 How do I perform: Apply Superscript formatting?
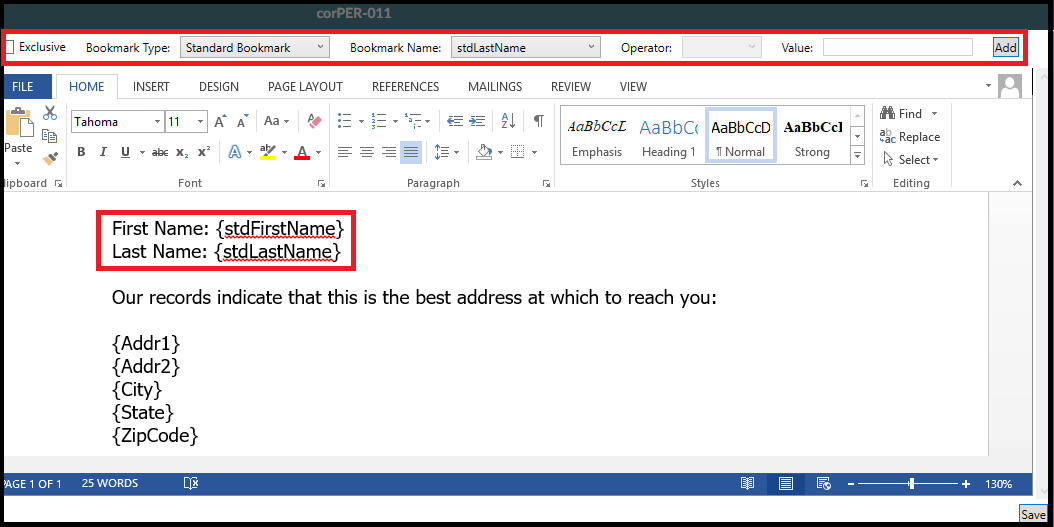click(x=204, y=153)
